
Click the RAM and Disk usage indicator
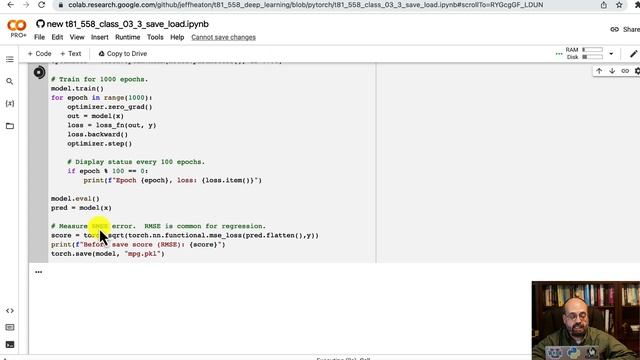tap(584, 53)
